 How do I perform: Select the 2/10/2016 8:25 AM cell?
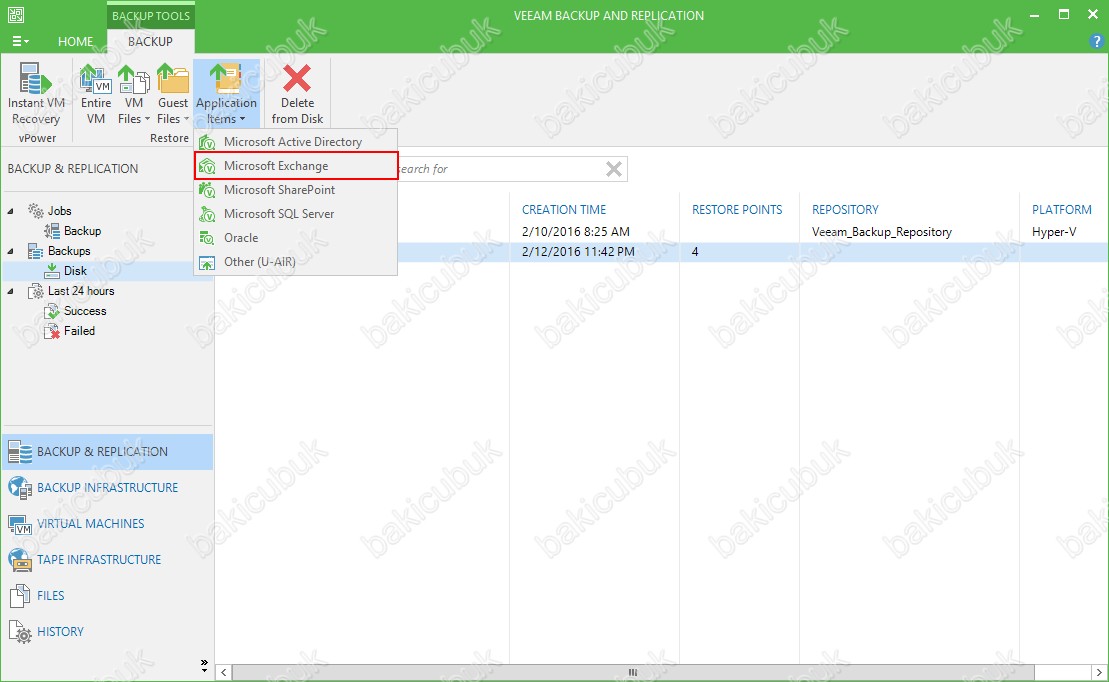tap(576, 231)
